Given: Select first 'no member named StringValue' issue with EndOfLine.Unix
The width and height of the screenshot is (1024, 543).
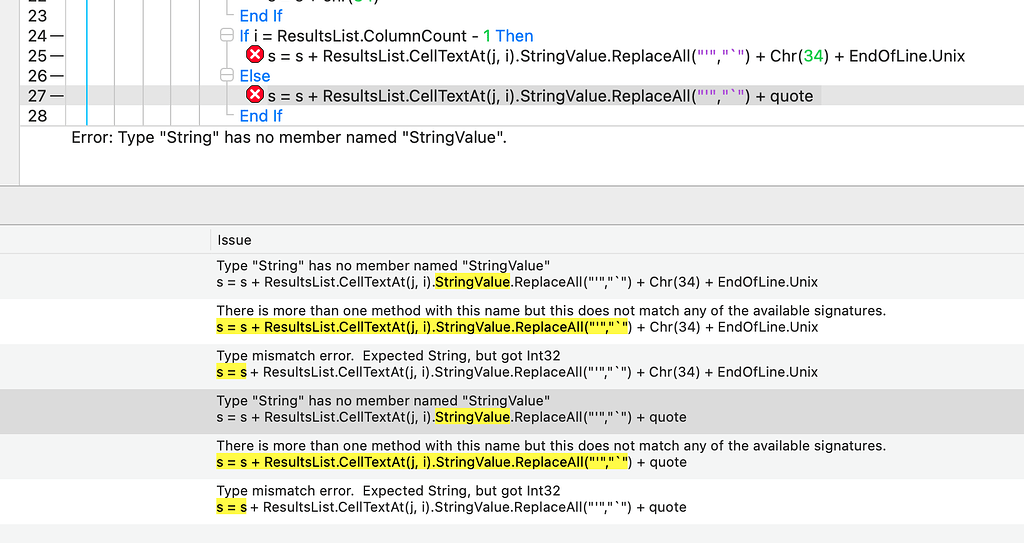Looking at the screenshot, I should point(512,276).
